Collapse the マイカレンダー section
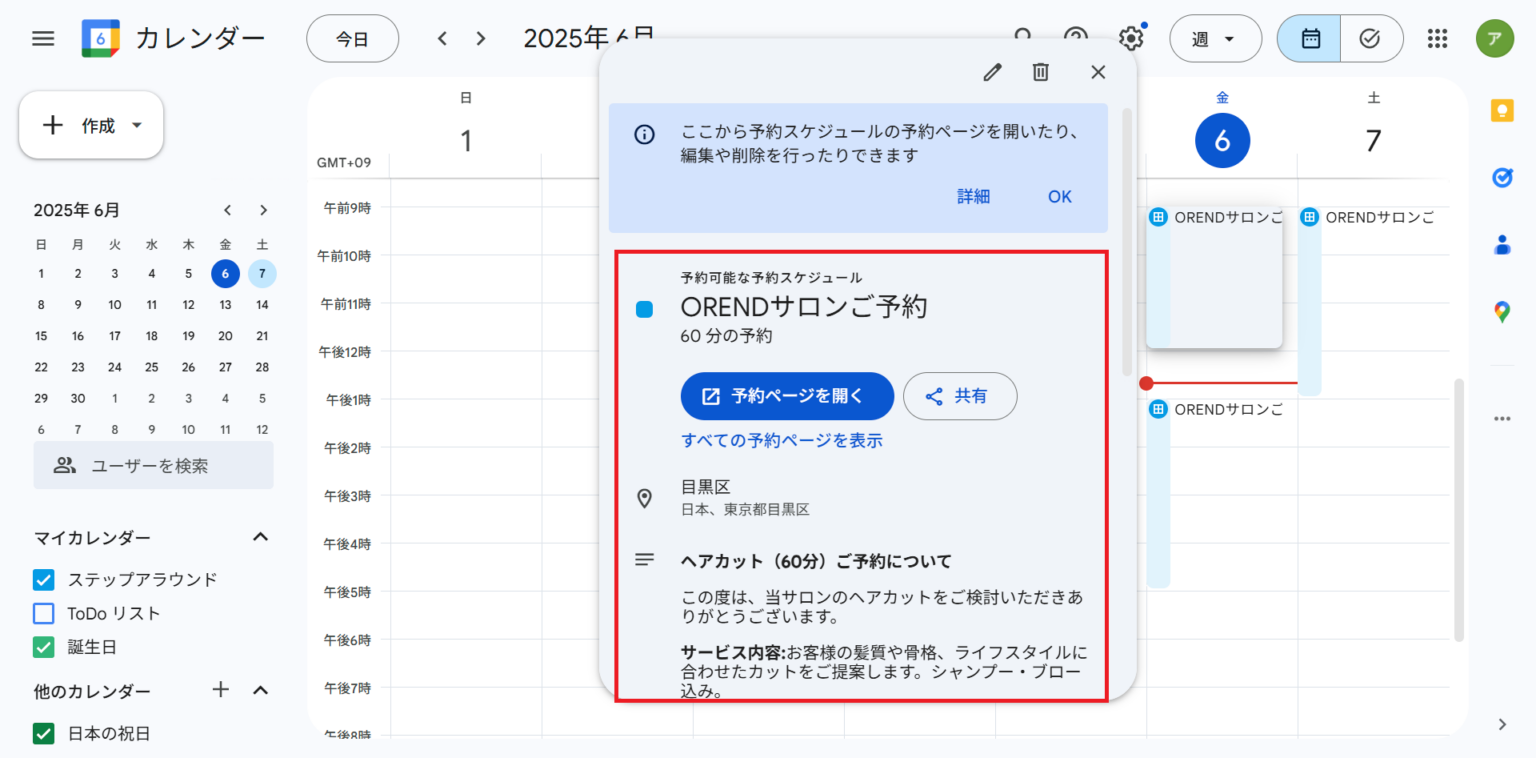Screen dimensions: 1536x758 [260, 537]
